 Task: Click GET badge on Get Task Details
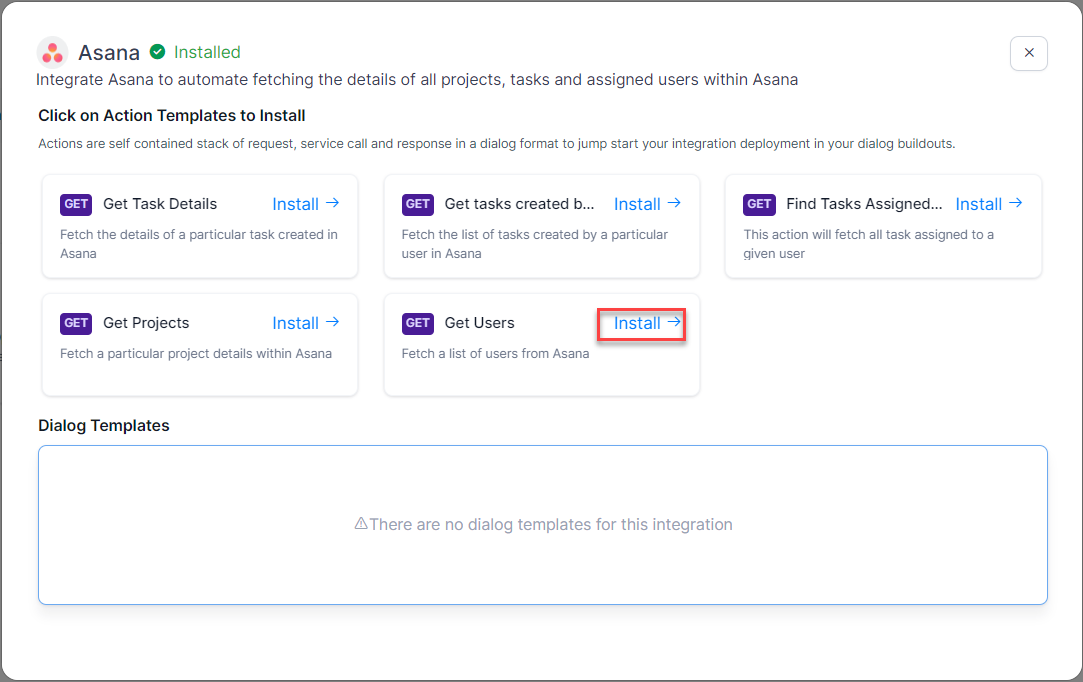77,204
